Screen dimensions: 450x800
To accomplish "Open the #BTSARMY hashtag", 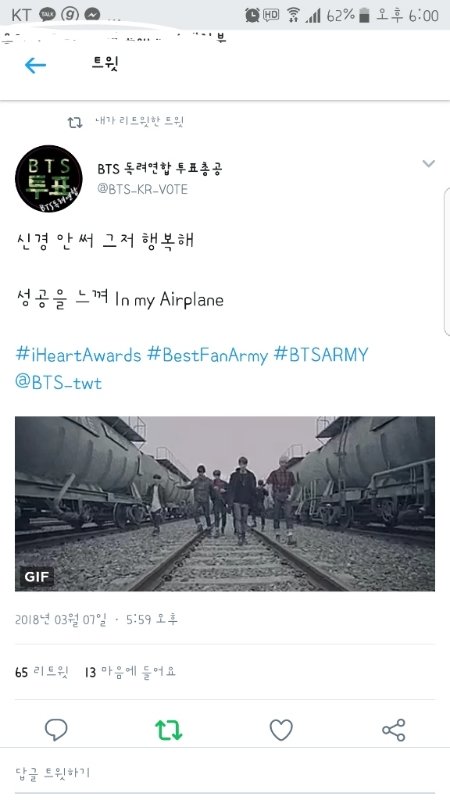I will pos(321,355).
